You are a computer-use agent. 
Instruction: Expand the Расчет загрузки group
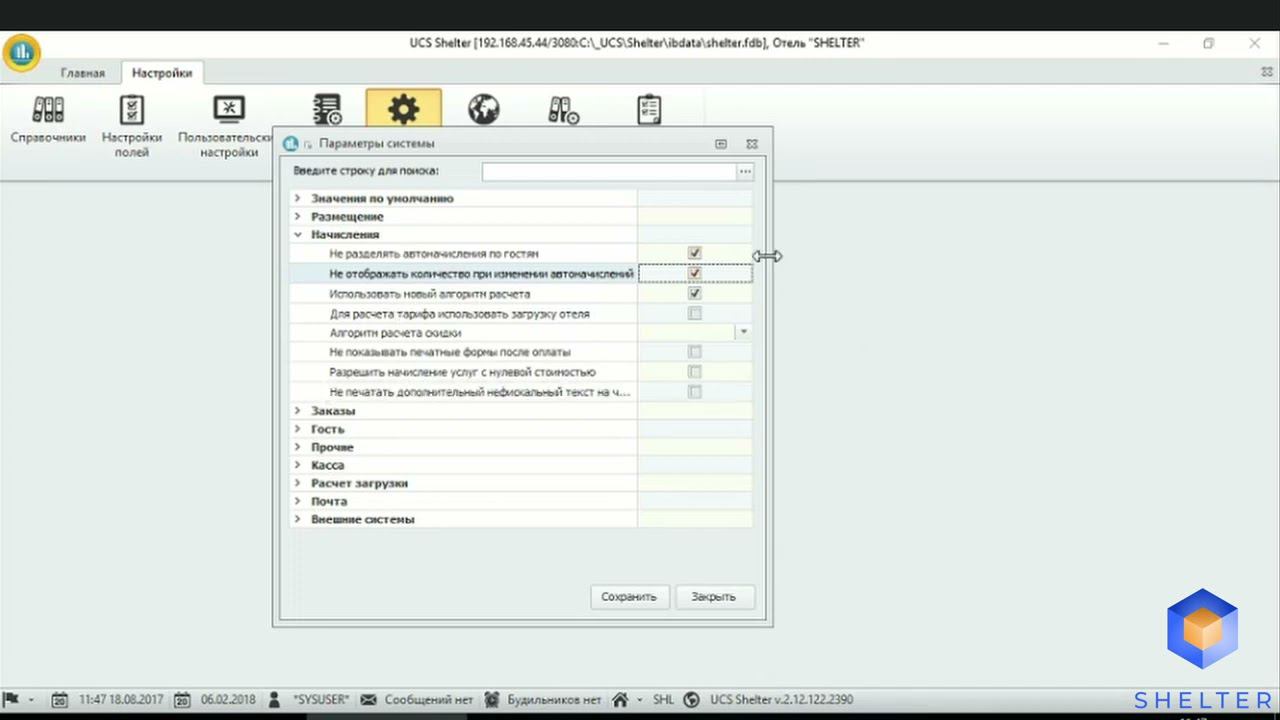(298, 482)
